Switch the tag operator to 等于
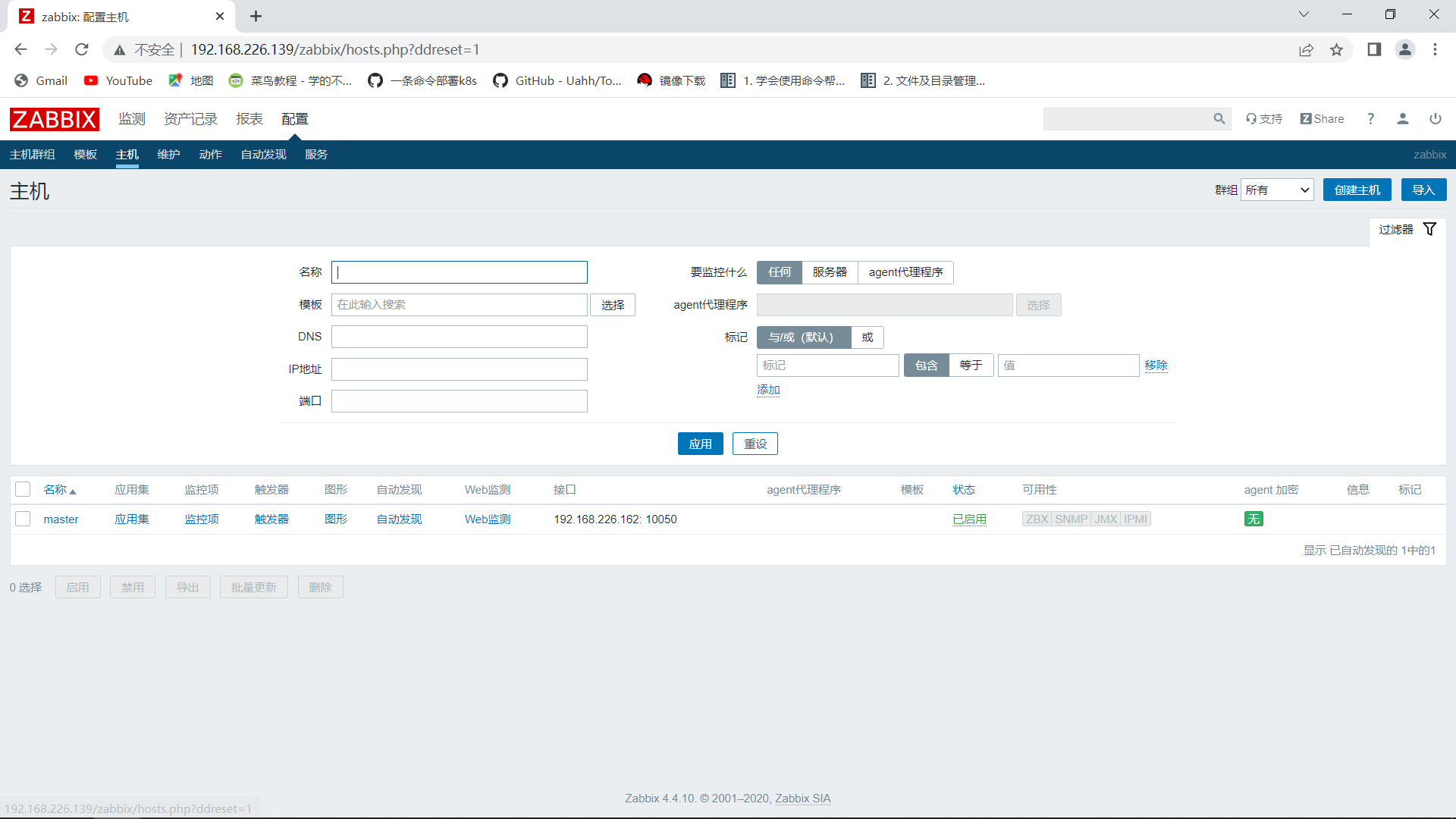This screenshot has width=1456, height=819. click(971, 366)
